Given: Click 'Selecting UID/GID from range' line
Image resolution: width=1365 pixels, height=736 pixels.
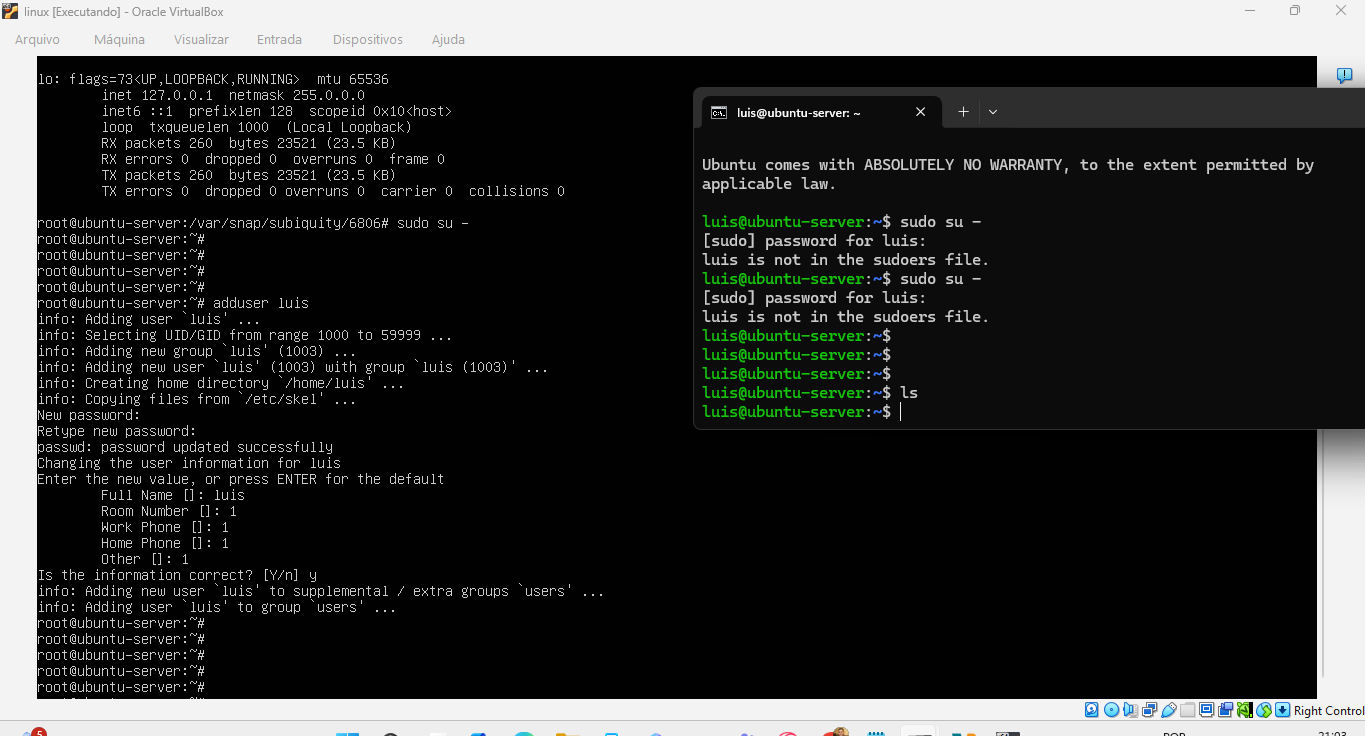Looking at the screenshot, I should 245,335.
